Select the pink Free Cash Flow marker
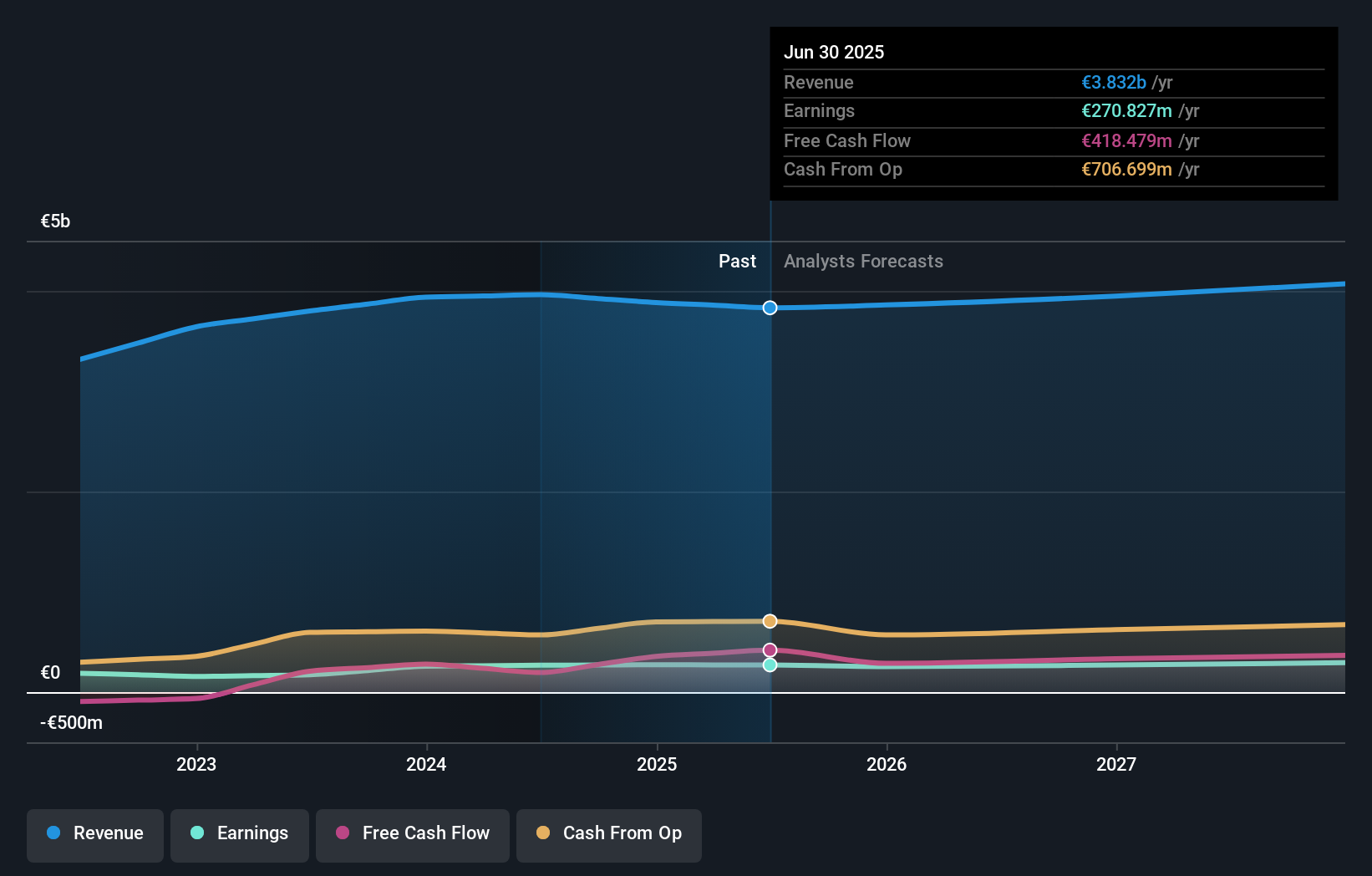This screenshot has height=876, width=1372. [x=770, y=649]
